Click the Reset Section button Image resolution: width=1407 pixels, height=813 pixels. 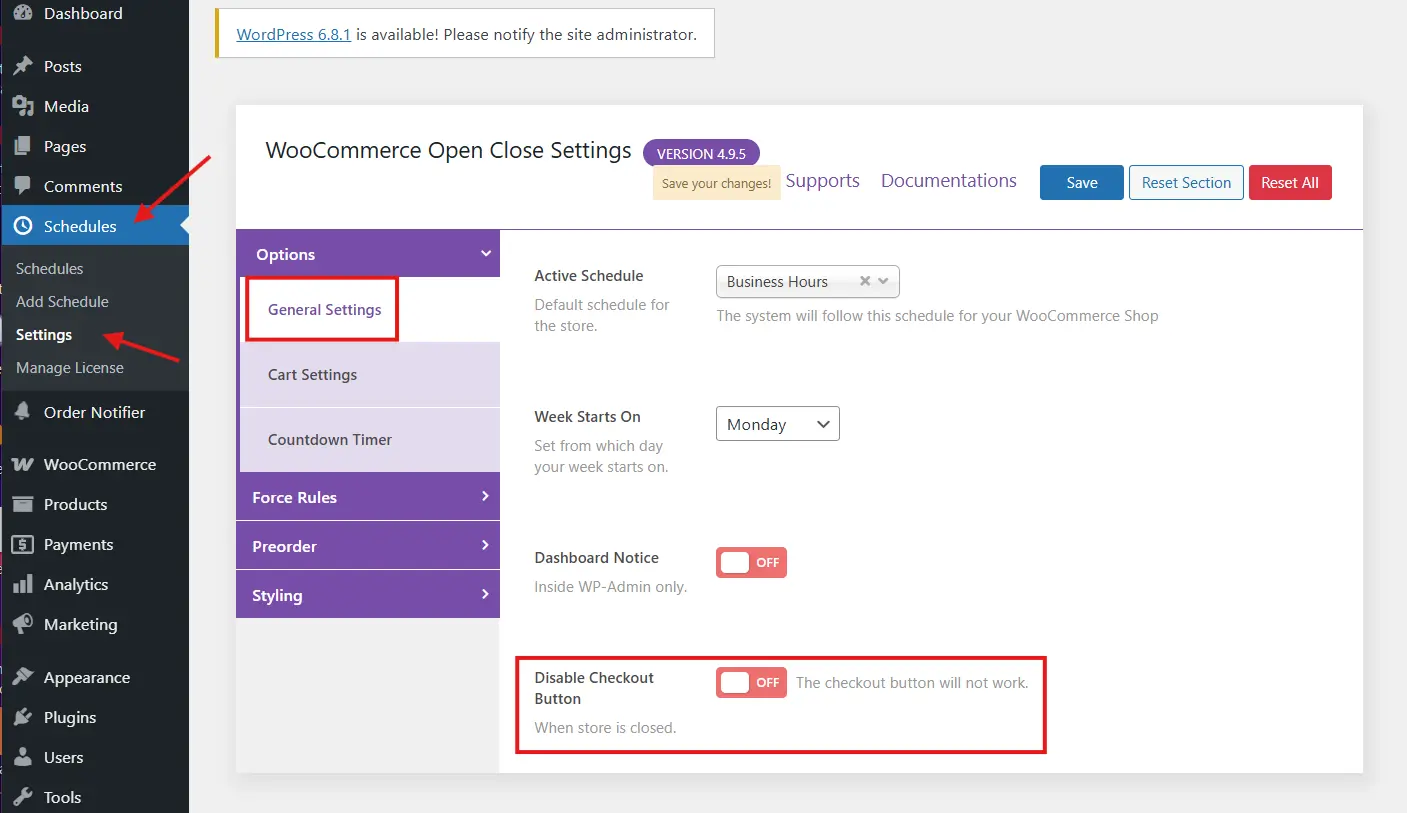(1186, 183)
